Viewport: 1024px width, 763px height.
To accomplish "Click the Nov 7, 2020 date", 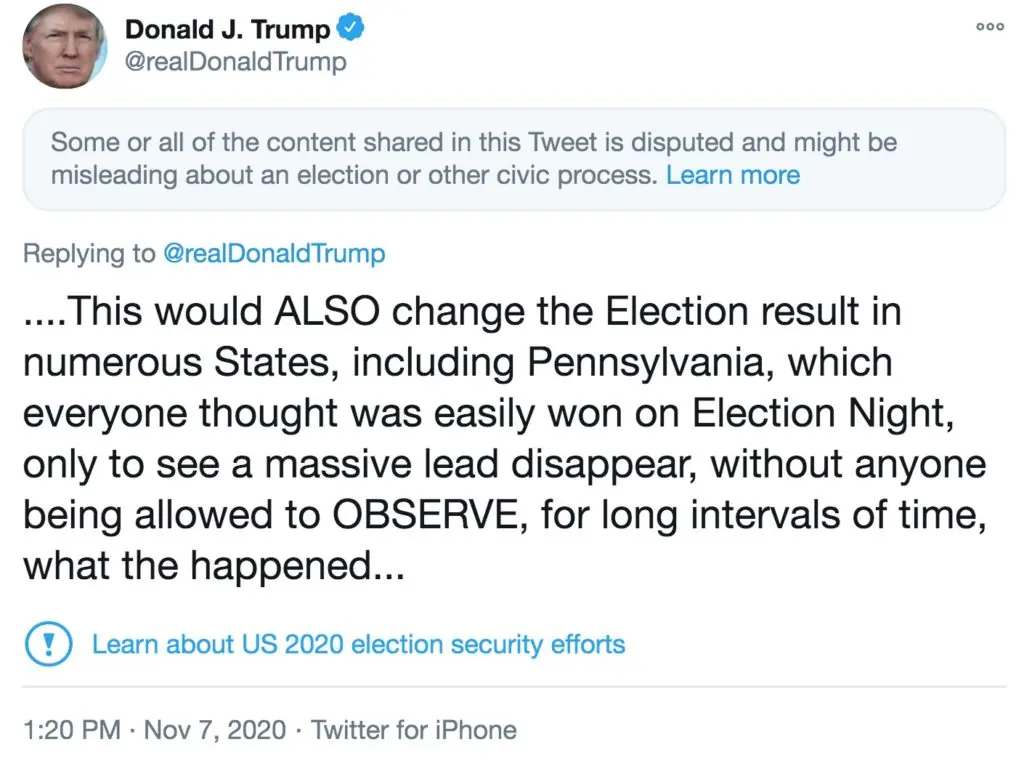I will (x=215, y=729).
